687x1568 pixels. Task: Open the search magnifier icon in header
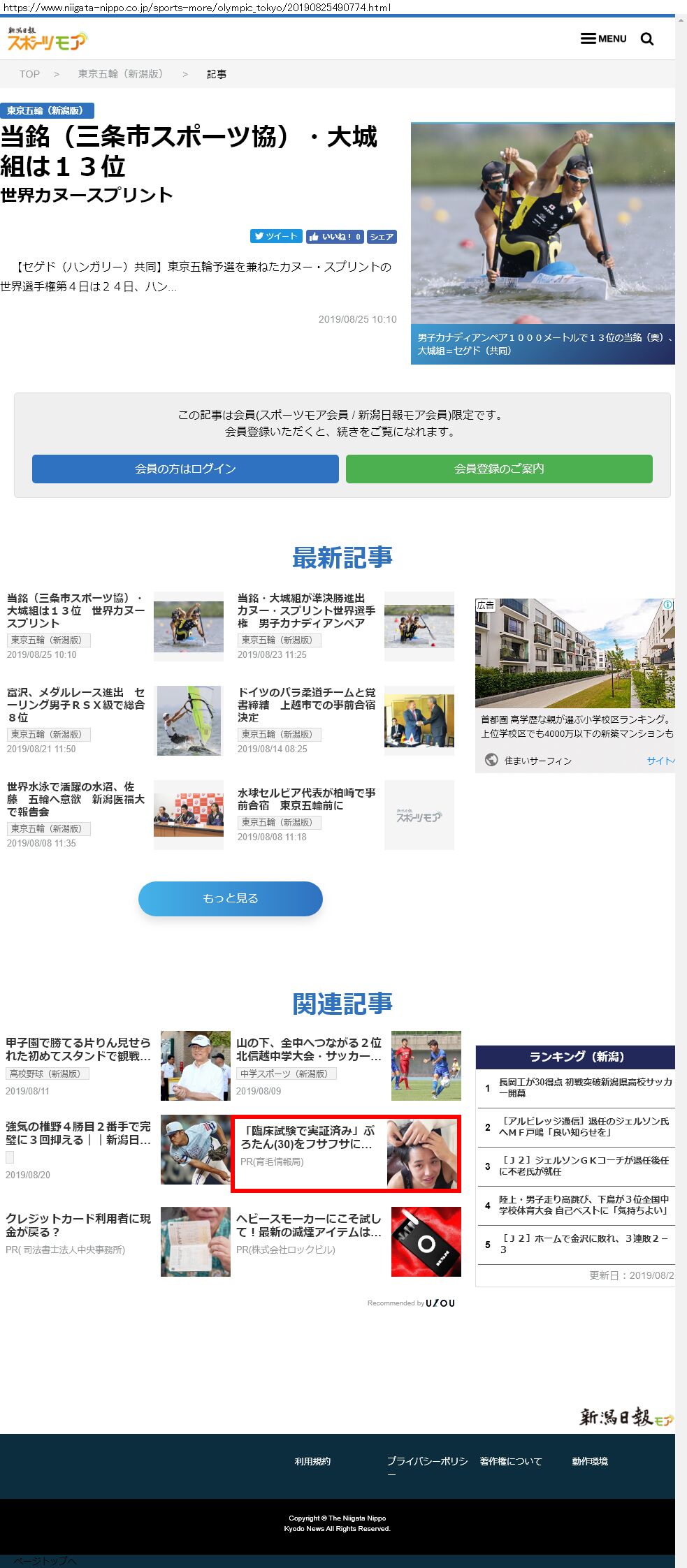(647, 39)
